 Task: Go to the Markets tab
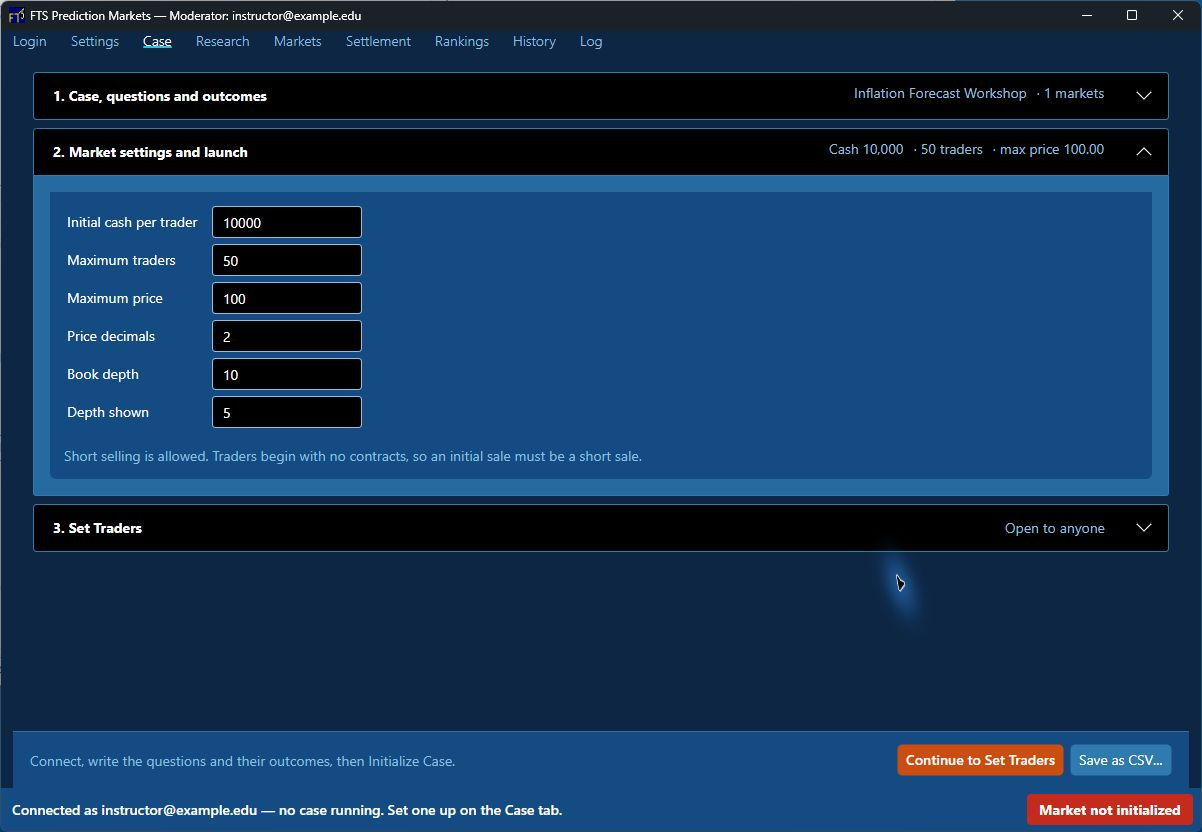click(x=298, y=41)
